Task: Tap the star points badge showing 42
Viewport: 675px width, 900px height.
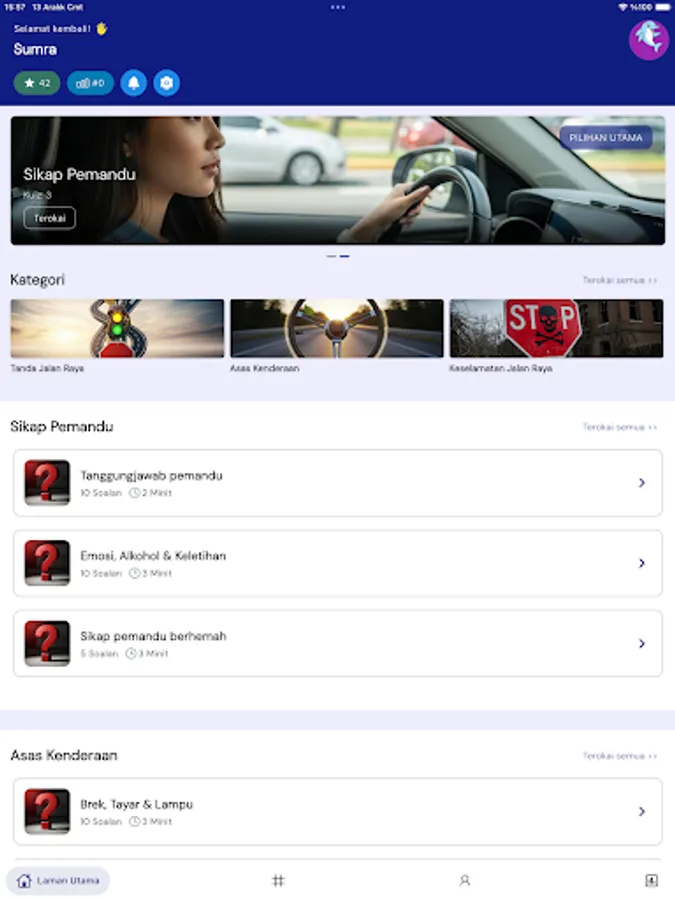Action: pyautogui.click(x=37, y=83)
